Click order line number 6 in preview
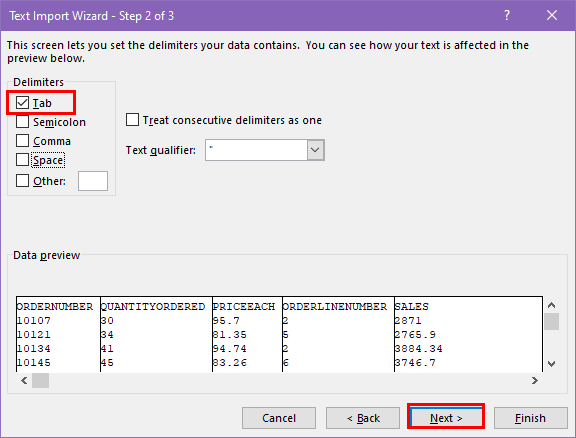This screenshot has height=438, width=576. coord(286,362)
